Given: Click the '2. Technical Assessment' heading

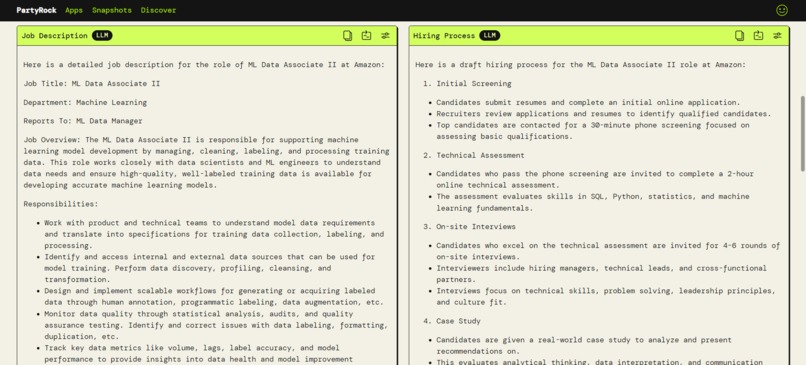Looking at the screenshot, I should (x=474, y=155).
